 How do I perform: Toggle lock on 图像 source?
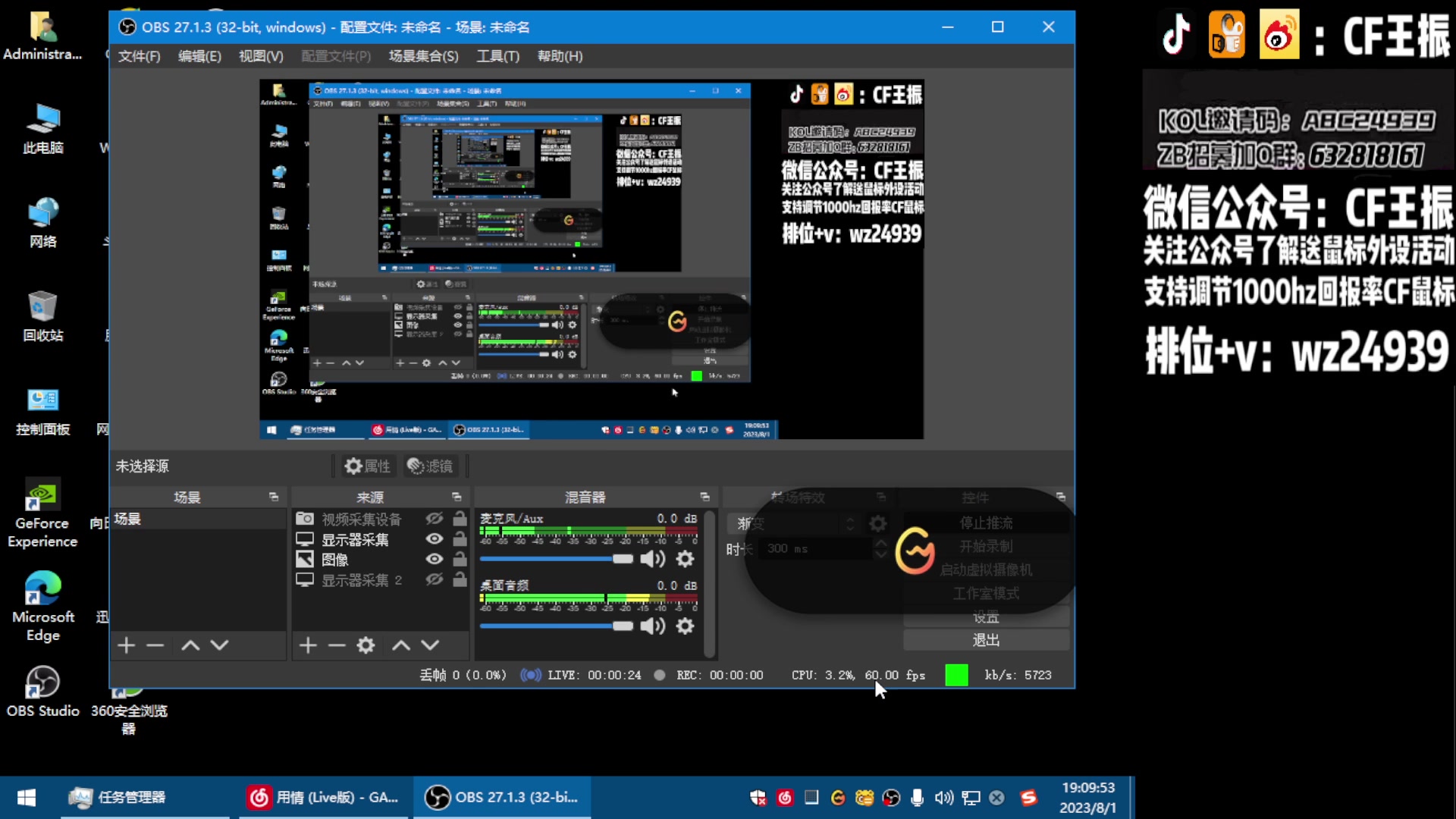point(460,560)
